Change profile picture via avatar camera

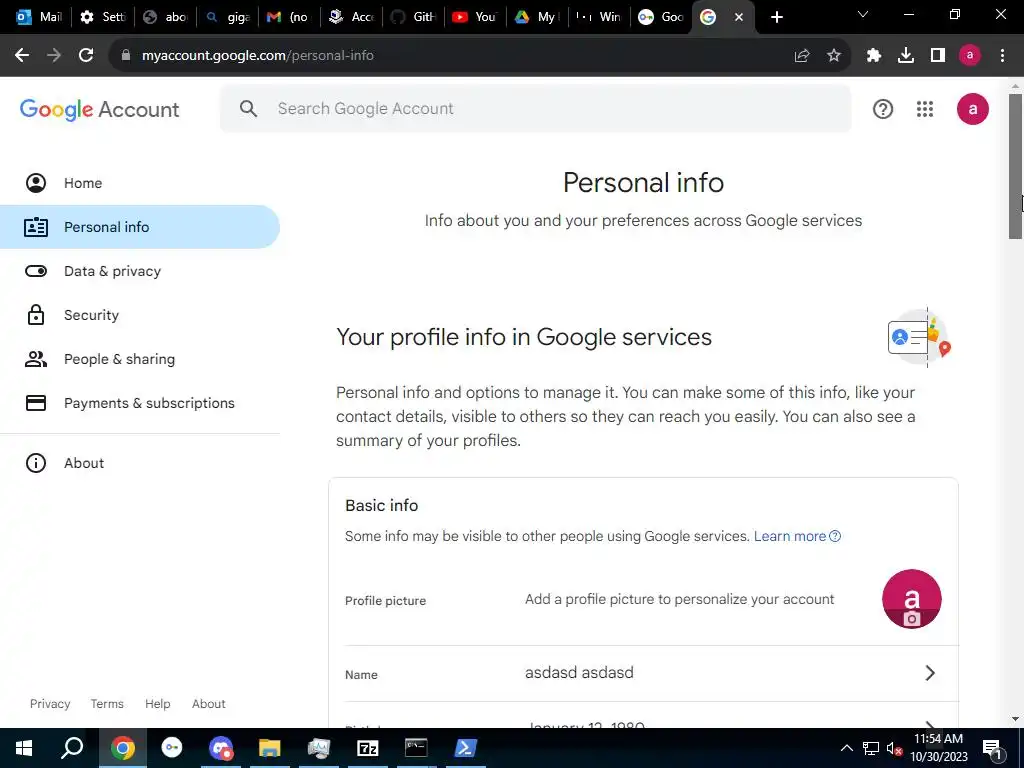pyautogui.click(x=912, y=599)
